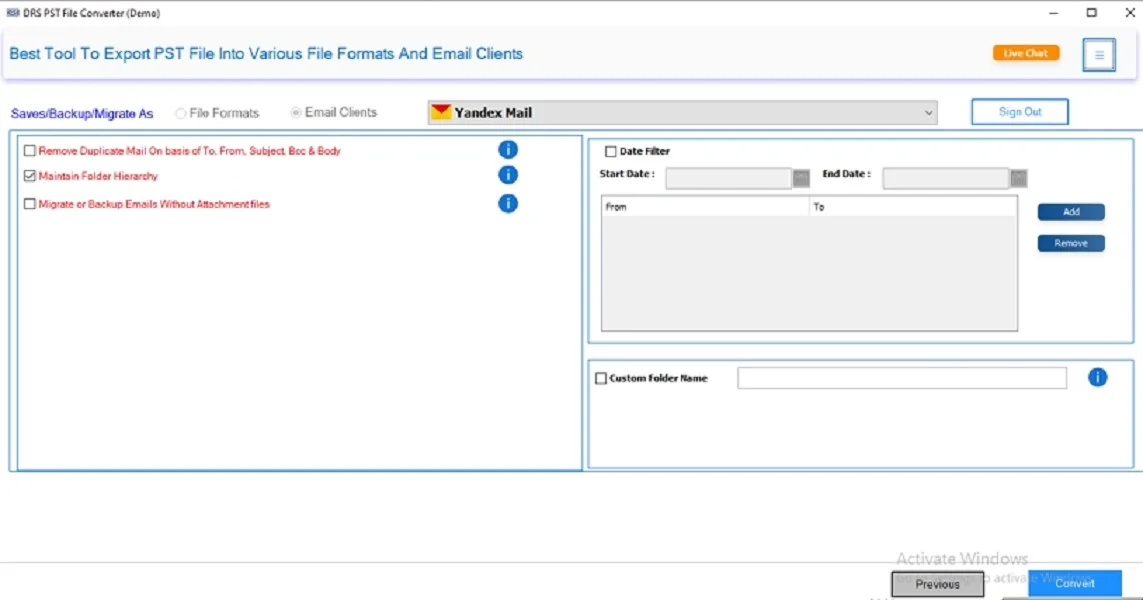Enable the Date Filter checkbox
This screenshot has height=600, width=1143.
click(x=611, y=152)
